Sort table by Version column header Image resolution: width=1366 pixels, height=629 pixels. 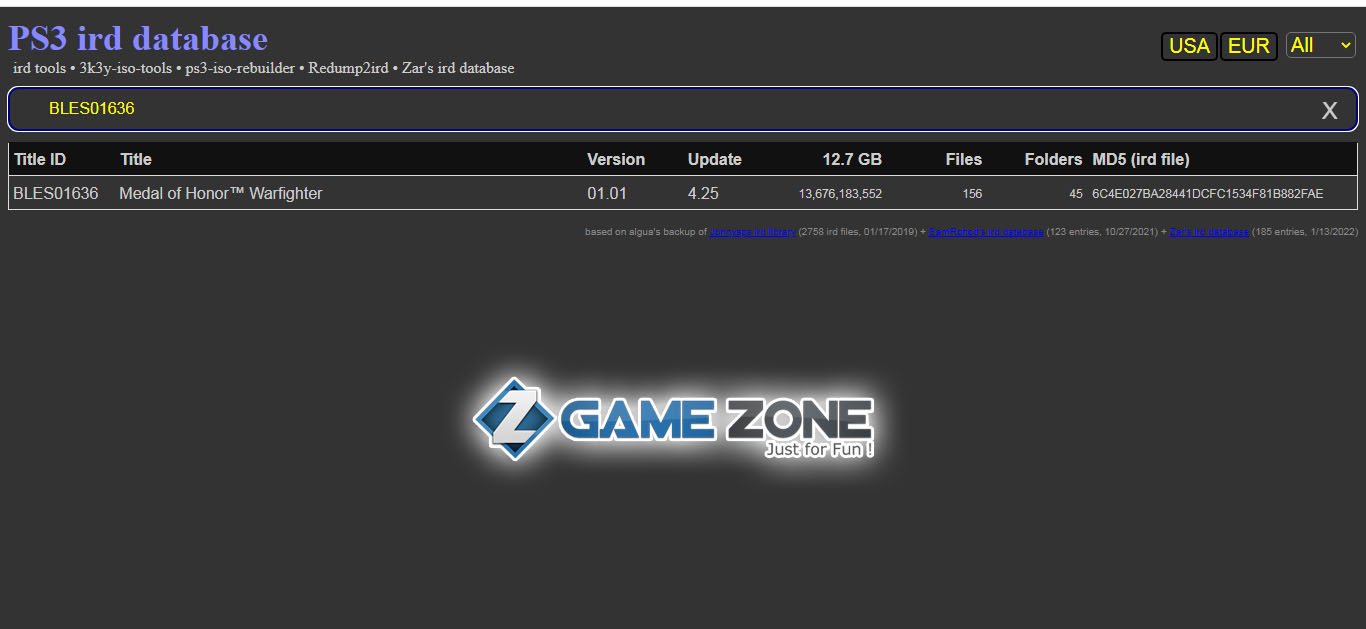615,159
